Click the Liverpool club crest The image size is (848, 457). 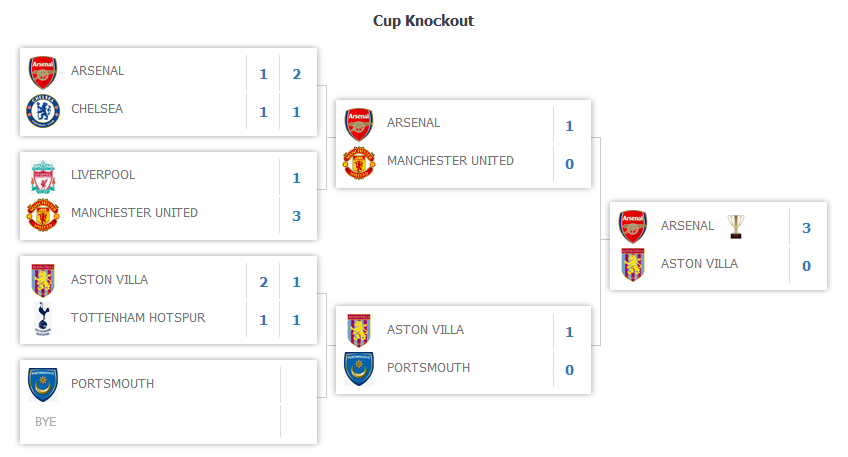coord(43,177)
